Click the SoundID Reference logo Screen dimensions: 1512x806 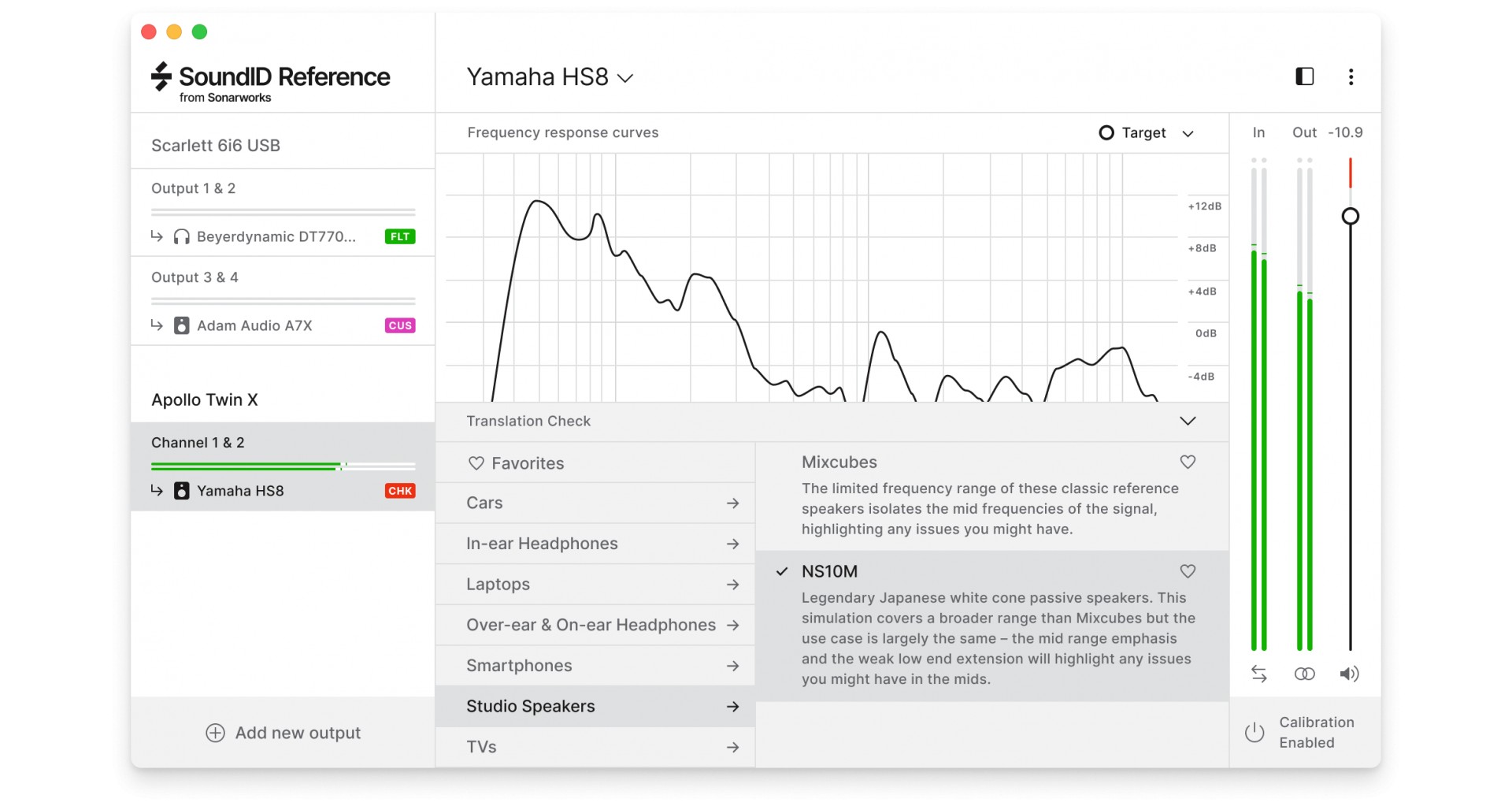point(270,82)
